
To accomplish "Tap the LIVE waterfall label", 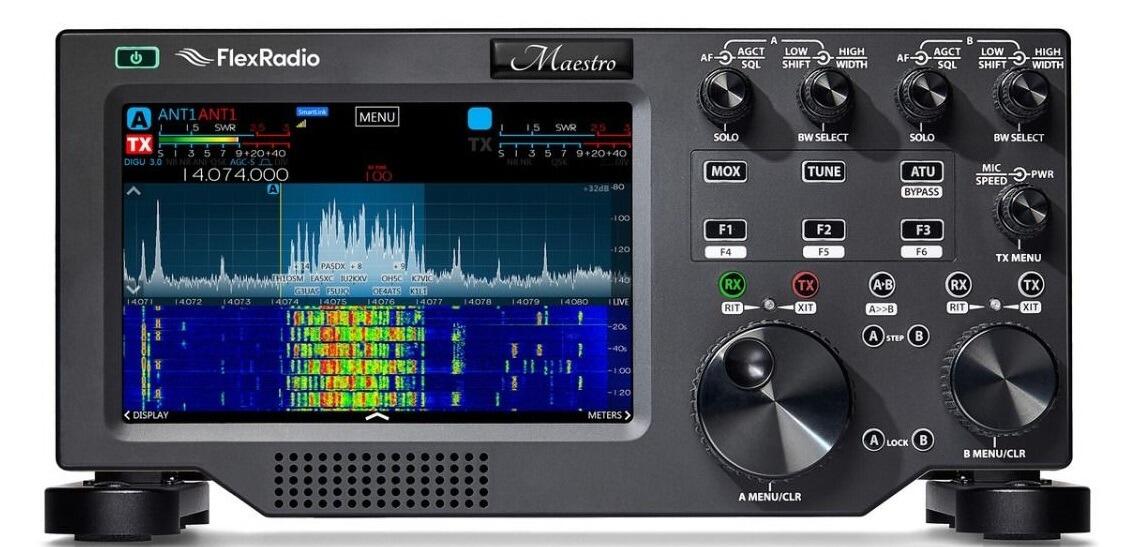I will [x=621, y=302].
